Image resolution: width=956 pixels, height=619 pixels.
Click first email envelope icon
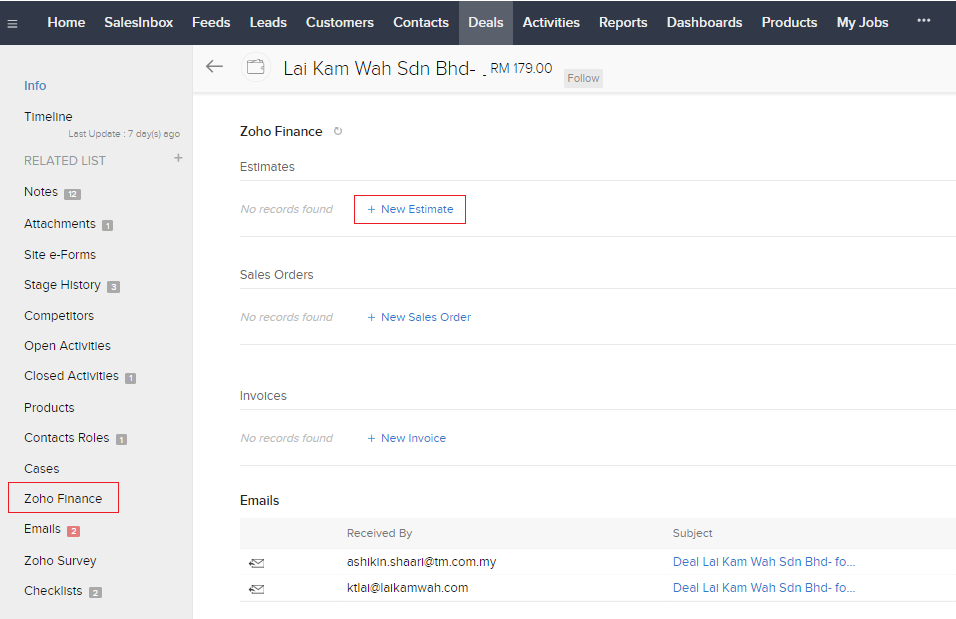pos(257,563)
